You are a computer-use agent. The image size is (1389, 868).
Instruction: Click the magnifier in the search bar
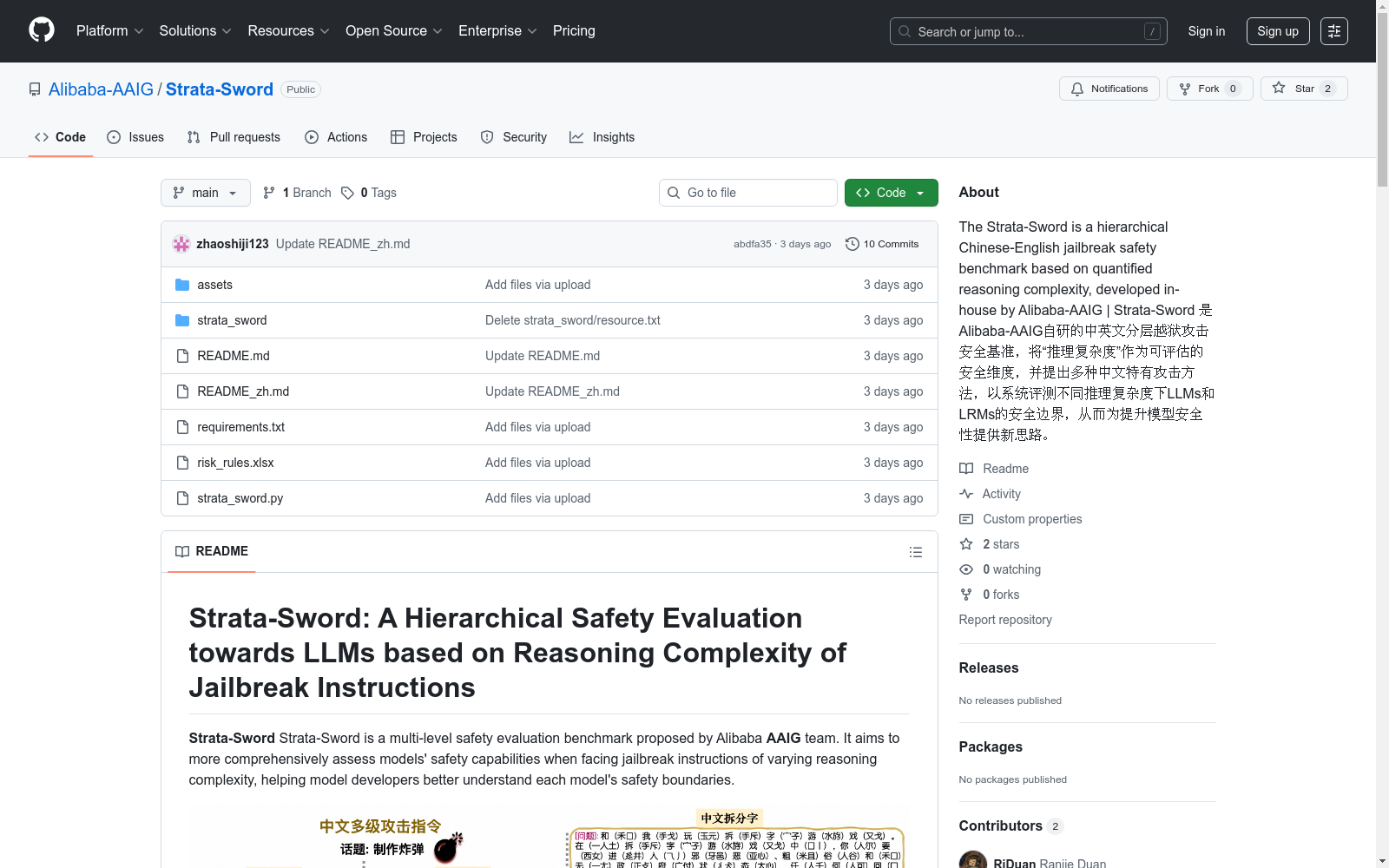coord(905,31)
